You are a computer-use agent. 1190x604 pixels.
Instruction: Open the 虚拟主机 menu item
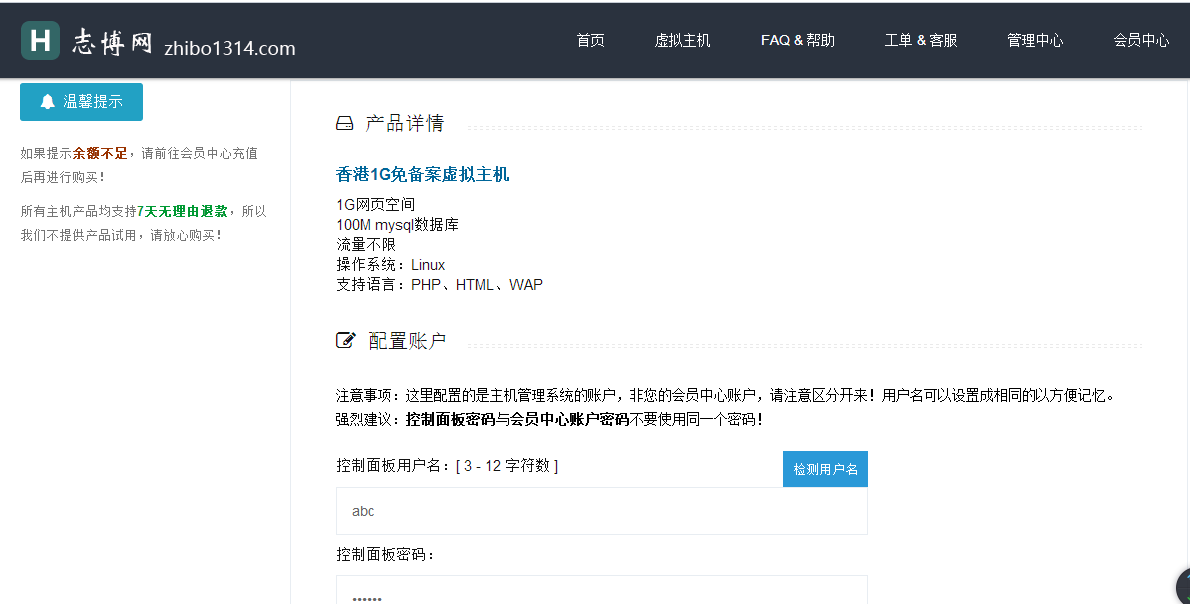tap(682, 41)
